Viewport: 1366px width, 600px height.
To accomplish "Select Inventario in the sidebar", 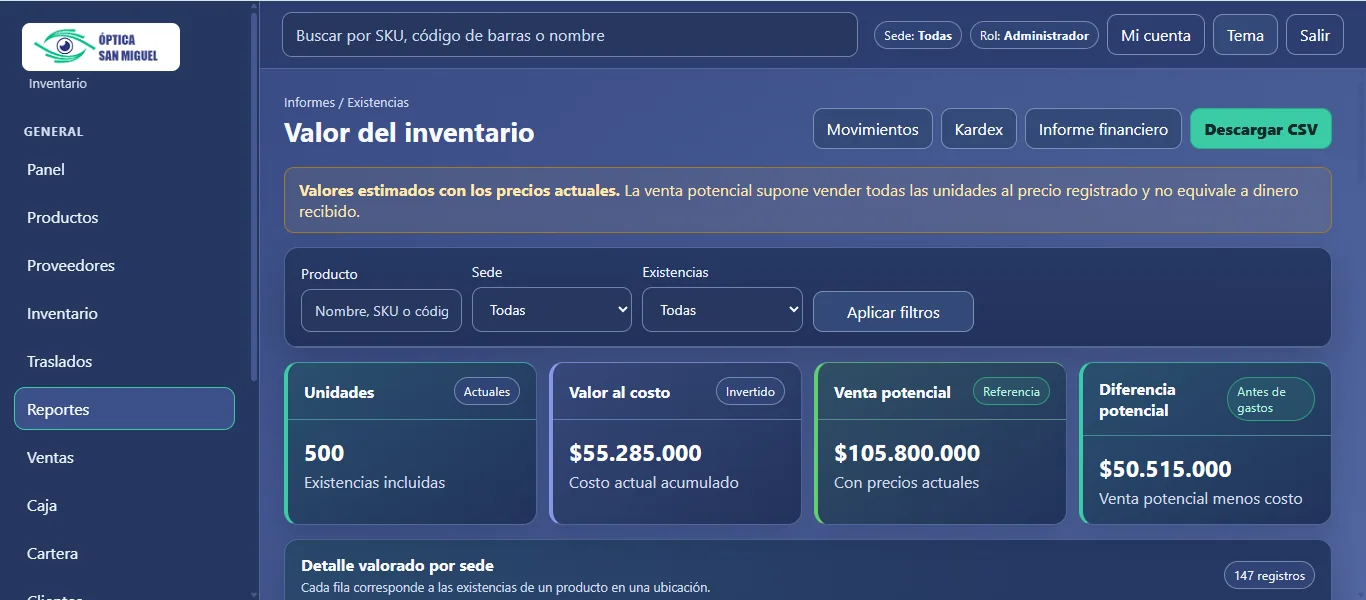I will pyautogui.click(x=124, y=314).
